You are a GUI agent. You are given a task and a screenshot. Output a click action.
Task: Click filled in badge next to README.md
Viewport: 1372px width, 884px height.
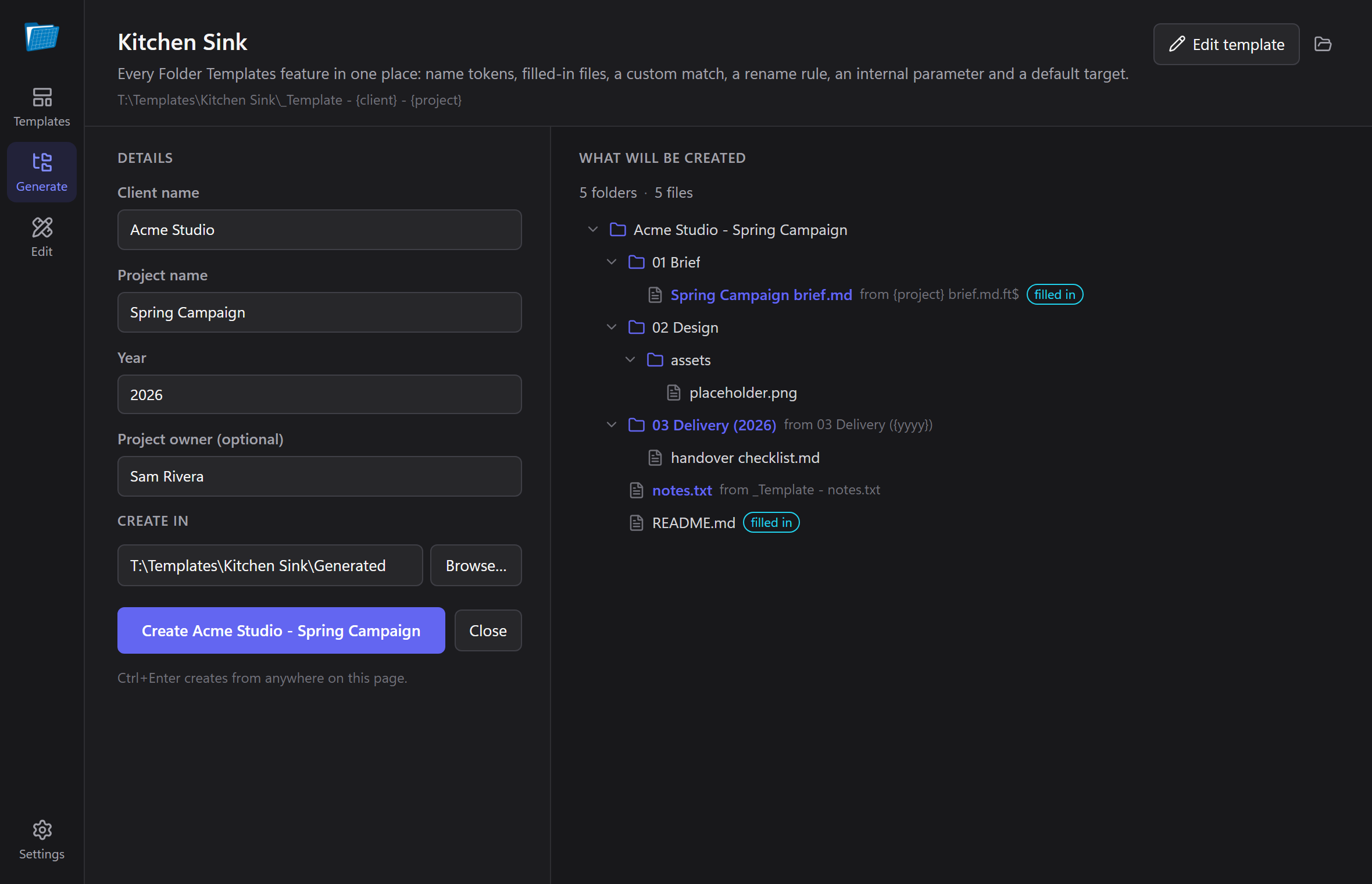(x=771, y=522)
